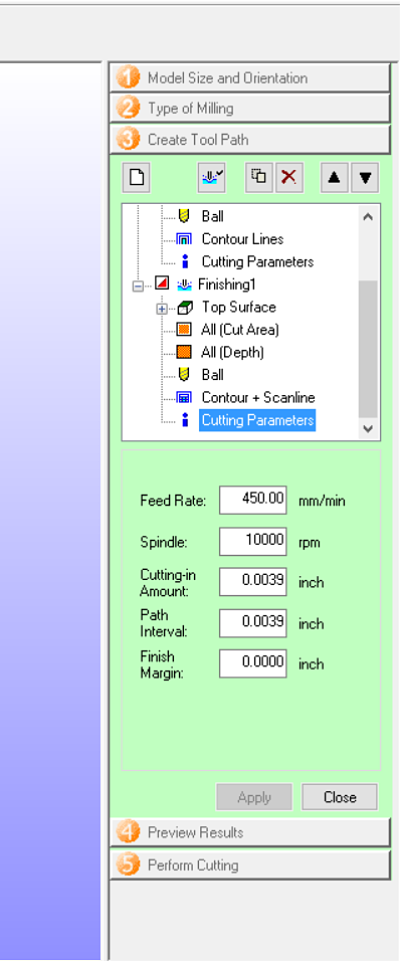Open the Type of Milling step

250,108
